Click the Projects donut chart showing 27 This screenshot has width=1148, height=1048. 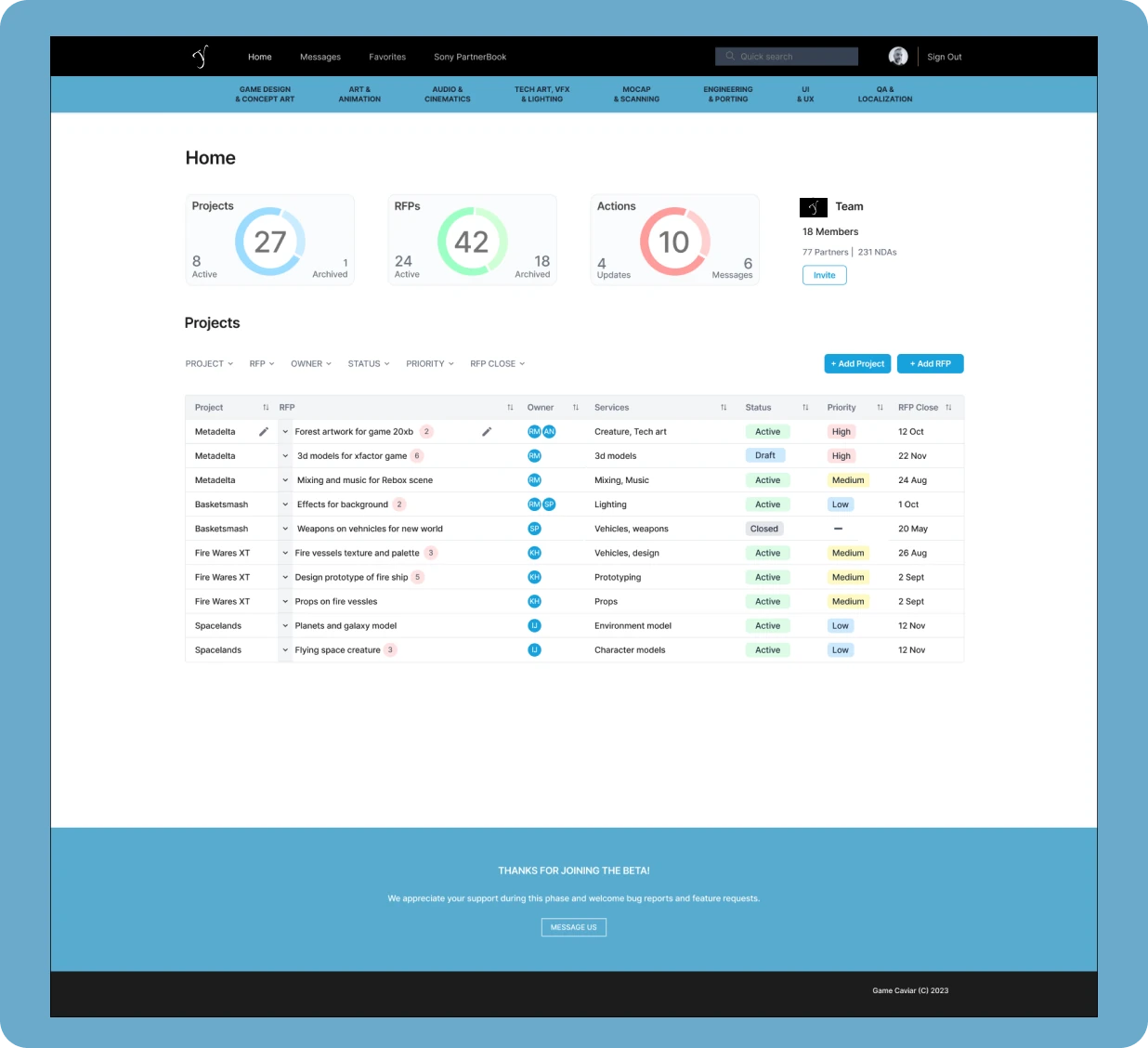(x=270, y=242)
